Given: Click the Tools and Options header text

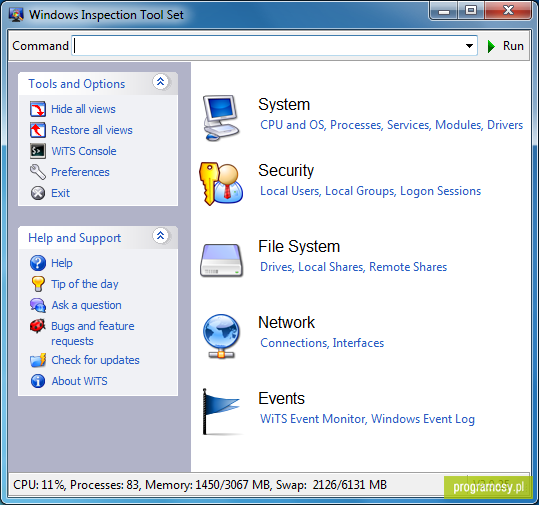Looking at the screenshot, I should pyautogui.click(x=77, y=84).
